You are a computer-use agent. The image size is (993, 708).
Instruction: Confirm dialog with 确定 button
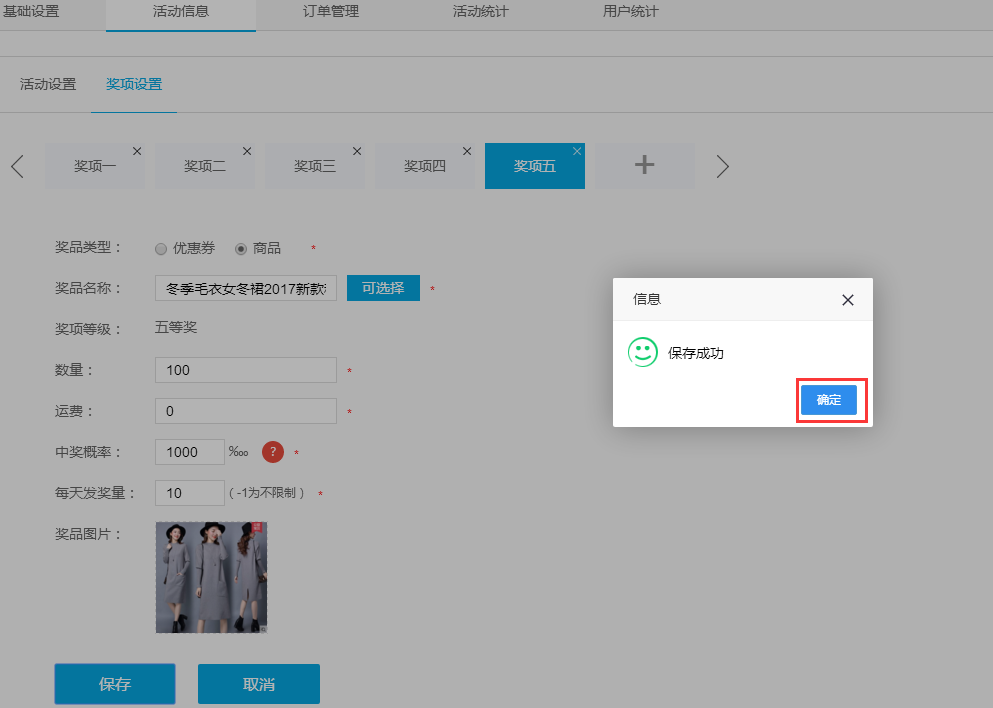829,400
